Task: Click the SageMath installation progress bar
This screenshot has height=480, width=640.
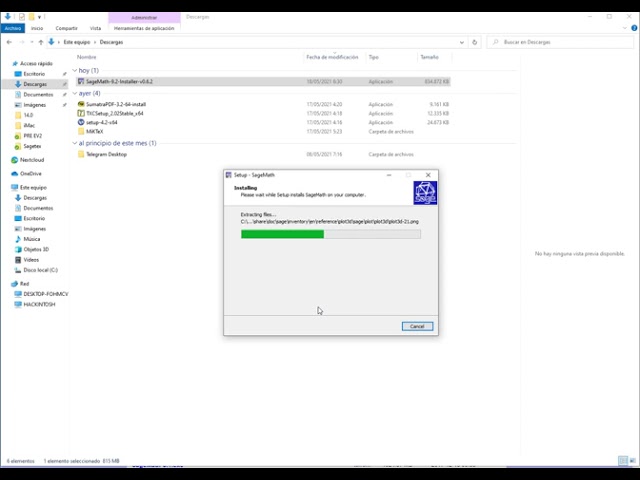Action: coord(331,234)
